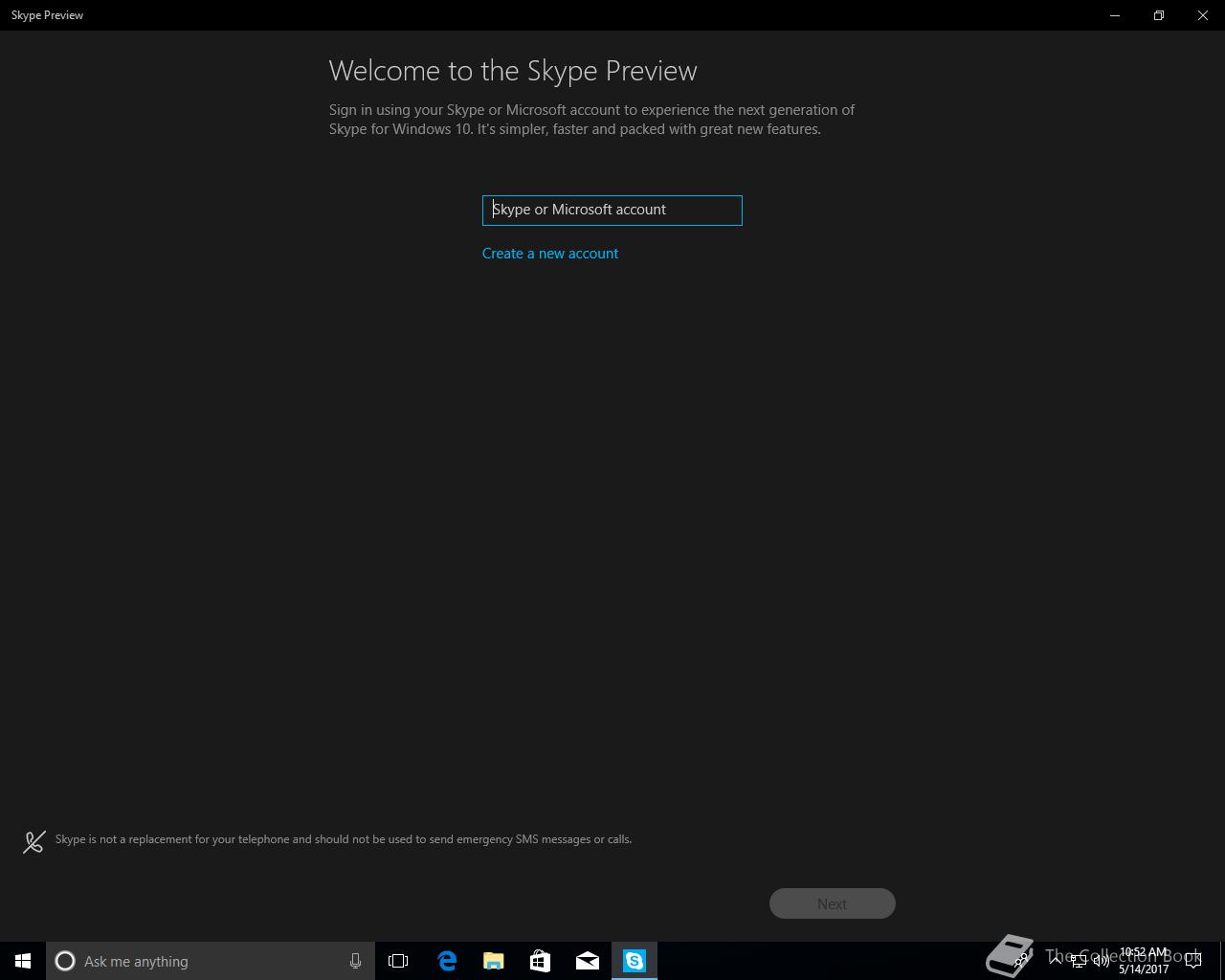Click the Show desktop sliver

click(x=1222, y=961)
